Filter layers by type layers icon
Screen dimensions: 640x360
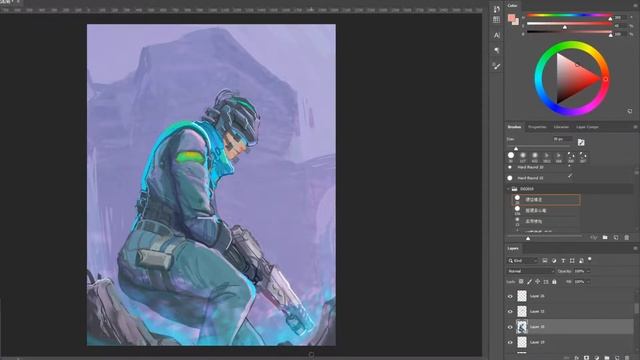click(563, 260)
